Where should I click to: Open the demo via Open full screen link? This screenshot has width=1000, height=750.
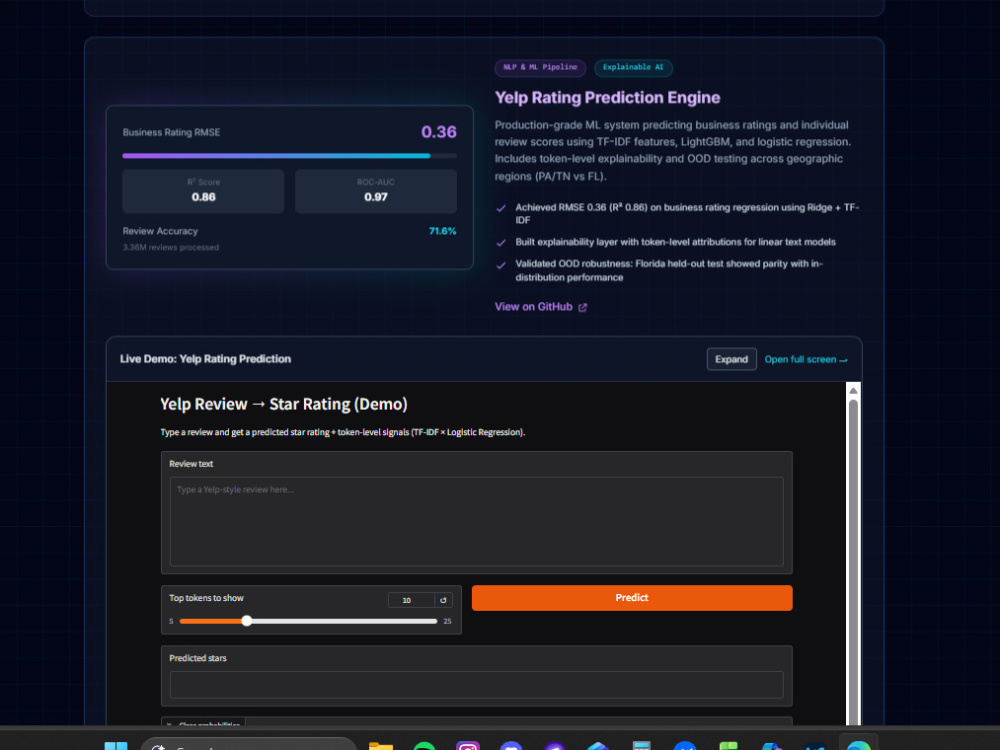tap(805, 360)
